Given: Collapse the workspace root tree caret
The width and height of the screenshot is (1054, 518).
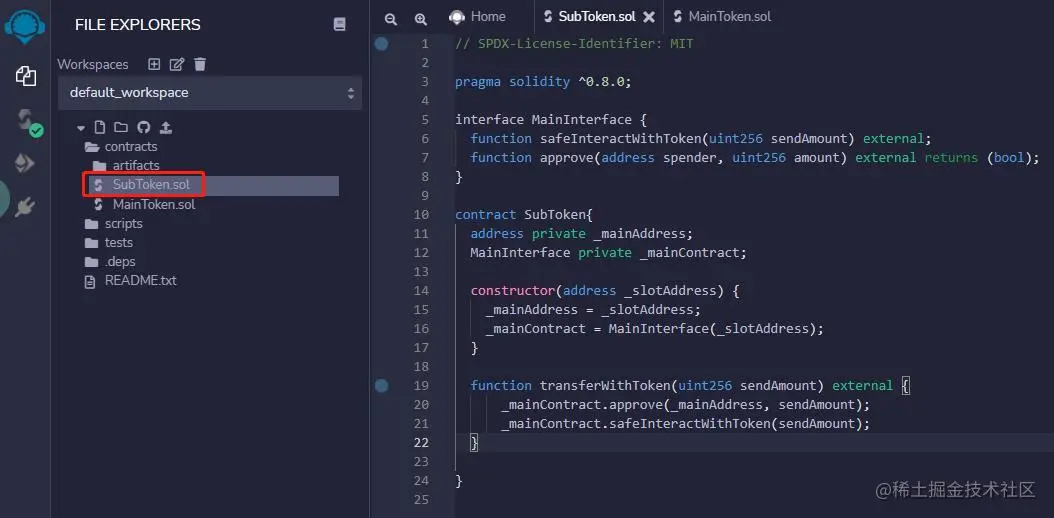Looking at the screenshot, I should (81, 128).
